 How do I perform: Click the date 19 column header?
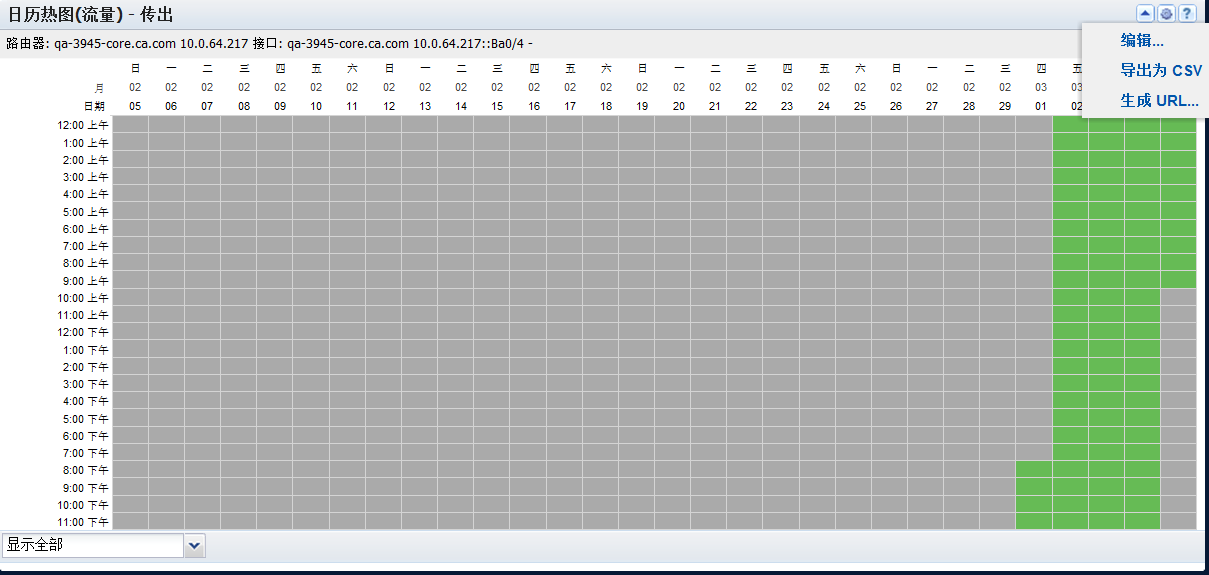[642, 106]
